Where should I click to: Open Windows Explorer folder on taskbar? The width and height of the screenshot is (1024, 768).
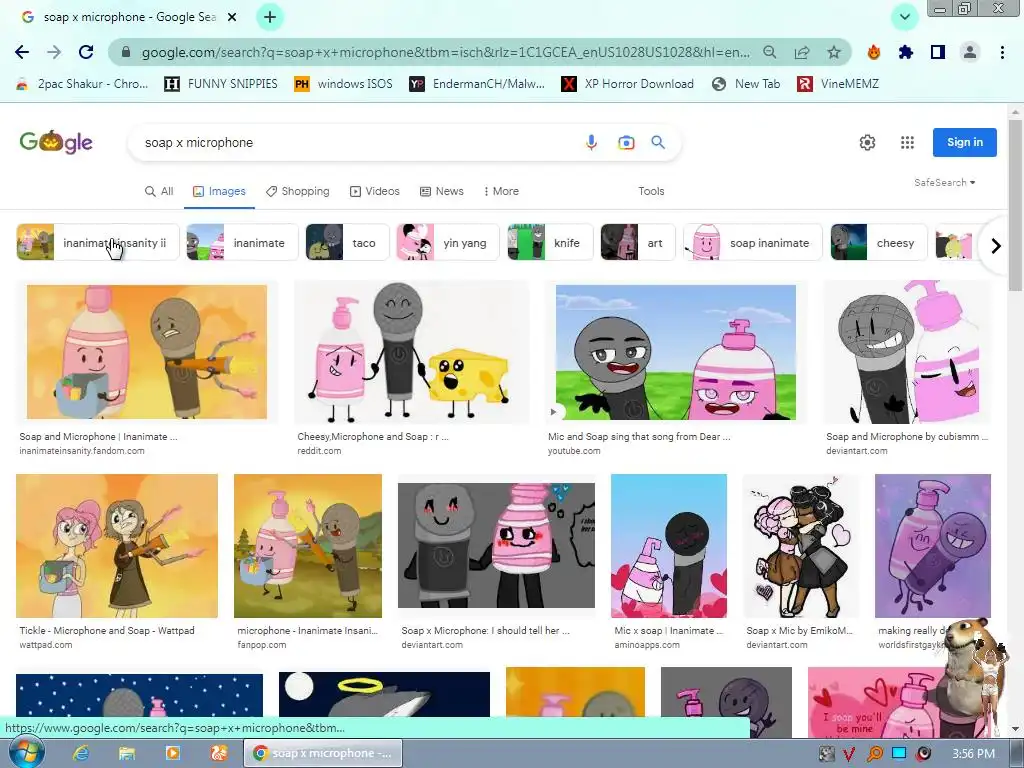[127, 753]
